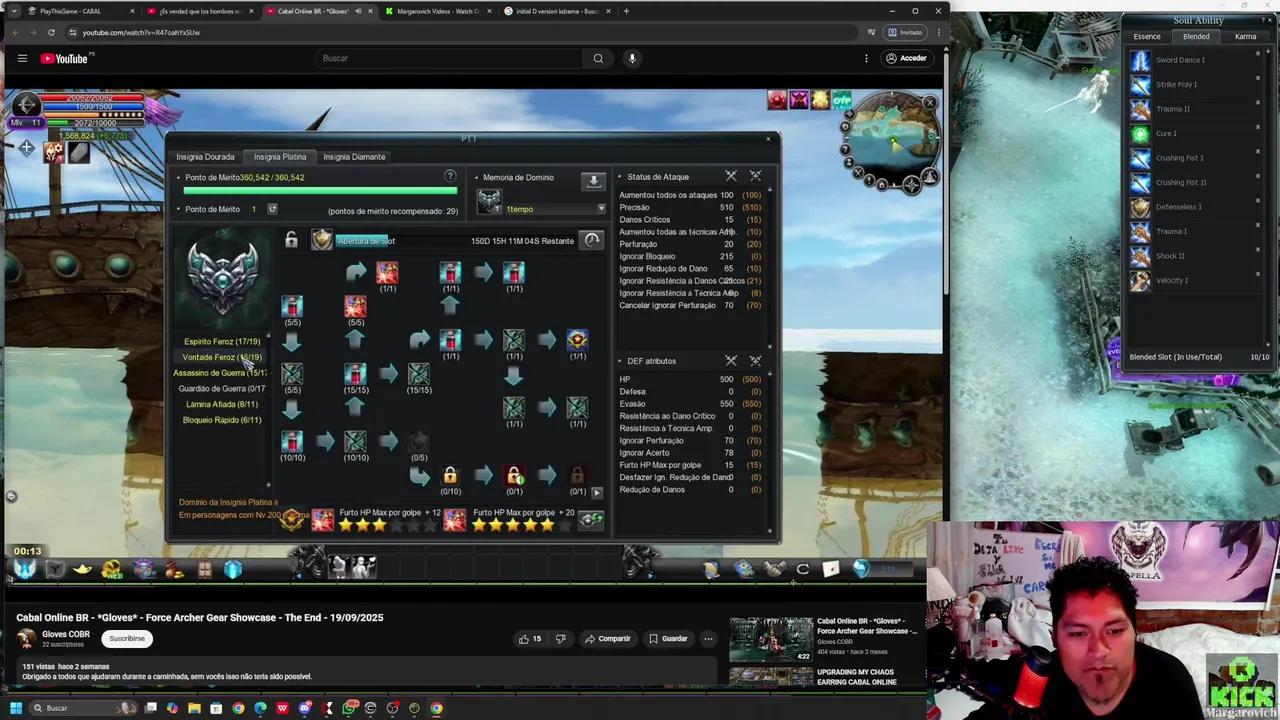1280x720 pixels.
Task: Click the help question mark icon
Action: (450, 177)
